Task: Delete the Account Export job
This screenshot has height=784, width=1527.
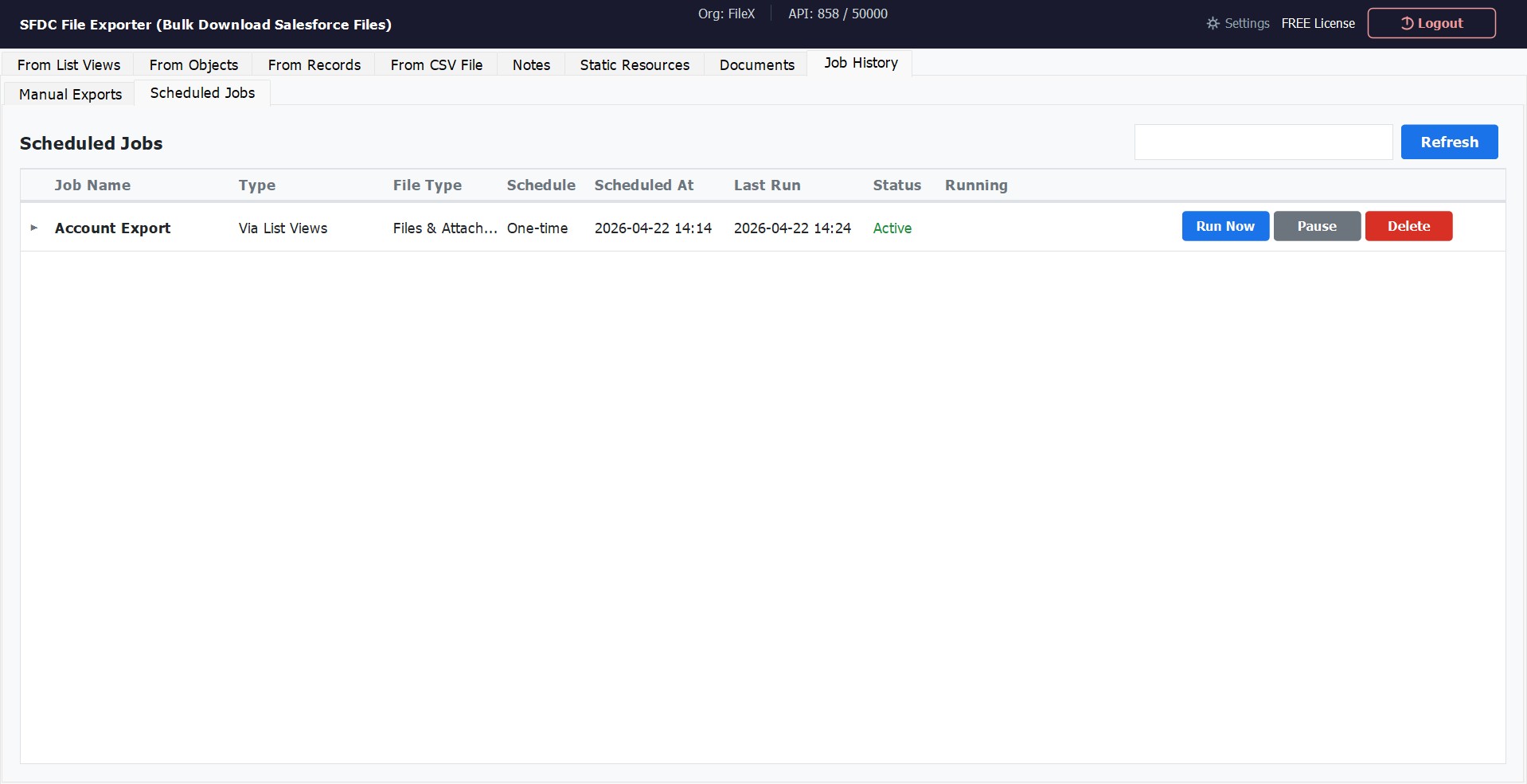Action: pyautogui.click(x=1408, y=226)
